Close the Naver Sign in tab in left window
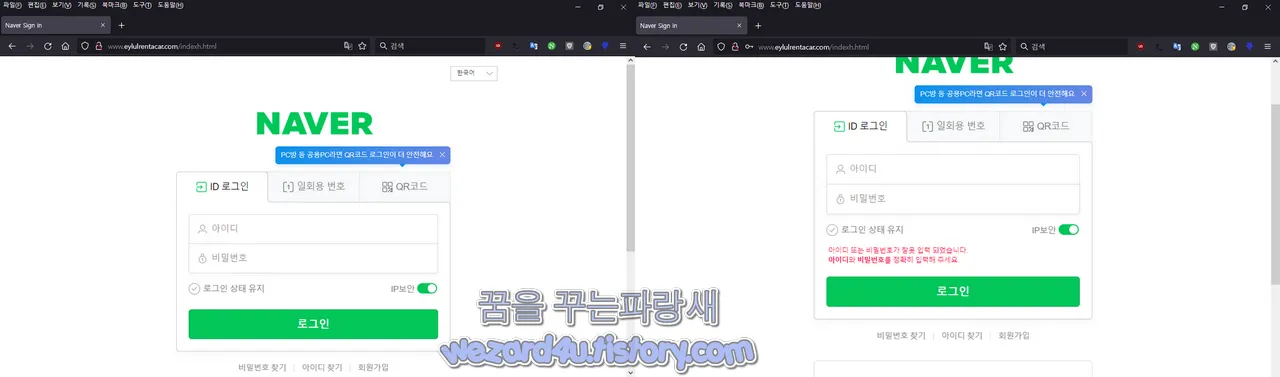 (x=103, y=24)
